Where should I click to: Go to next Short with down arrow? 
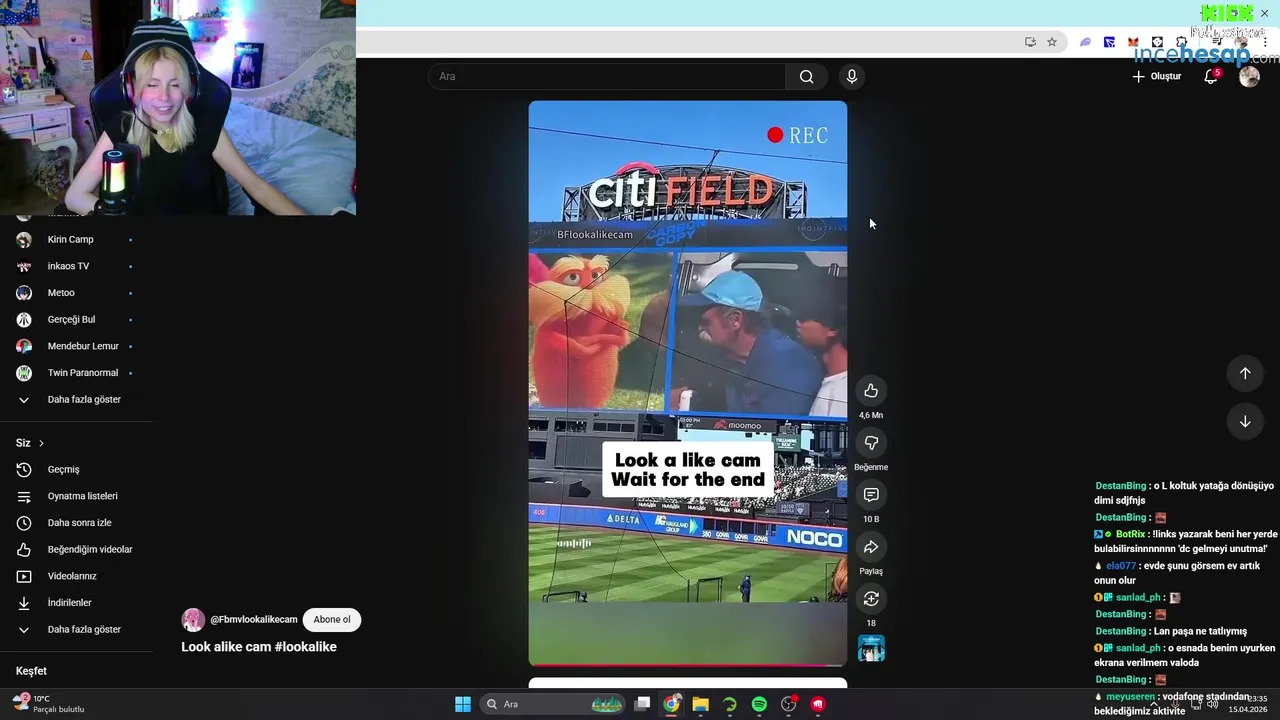1245,422
